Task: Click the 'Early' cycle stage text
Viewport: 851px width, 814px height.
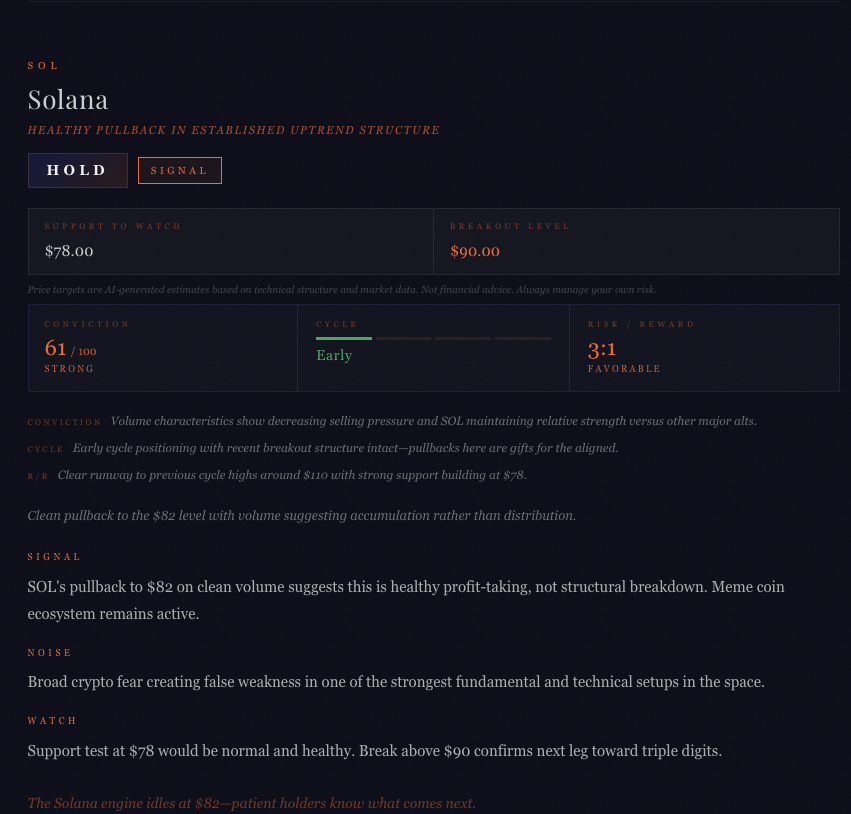Action: point(334,355)
